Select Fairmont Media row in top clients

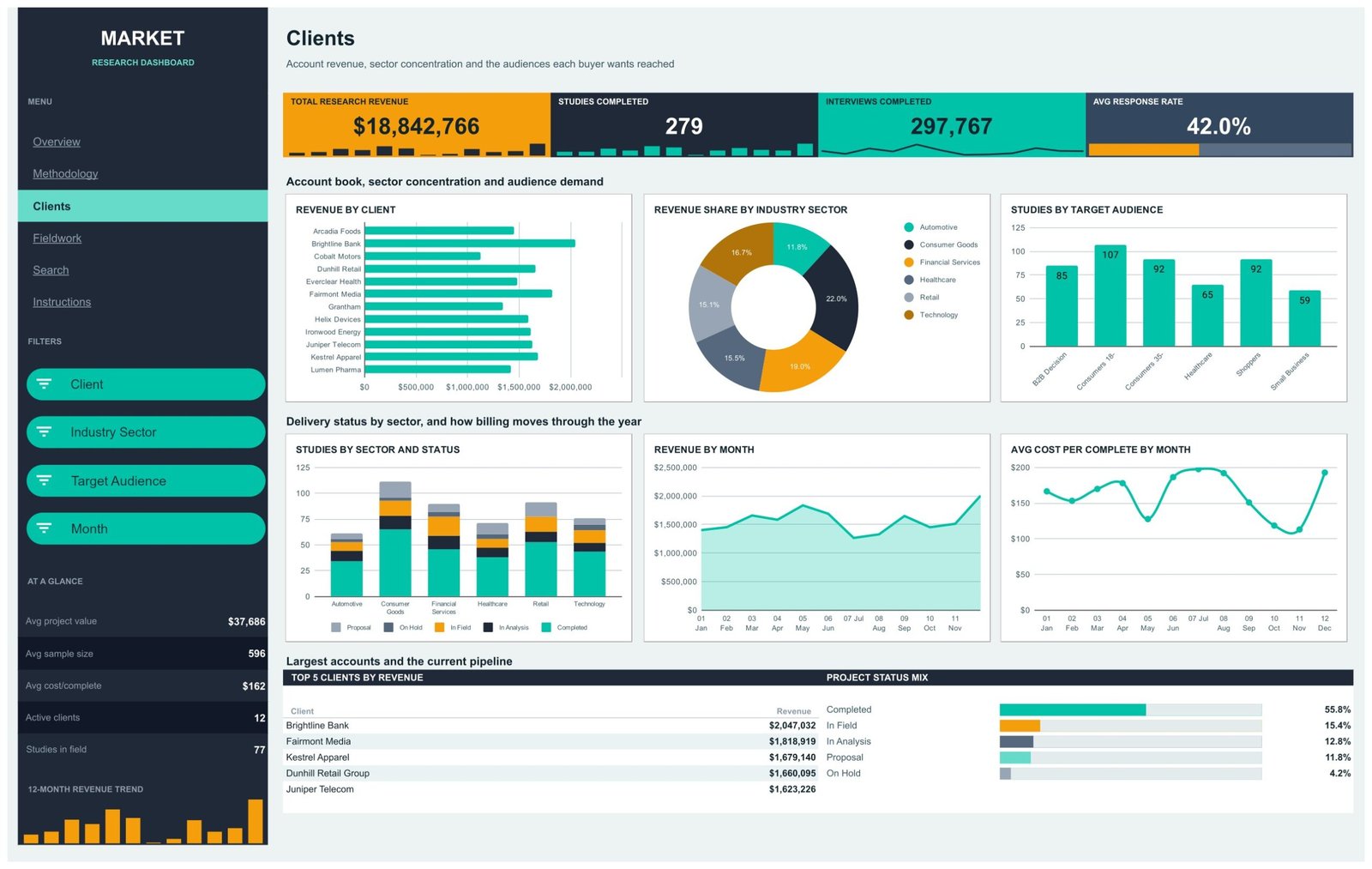(x=551, y=741)
